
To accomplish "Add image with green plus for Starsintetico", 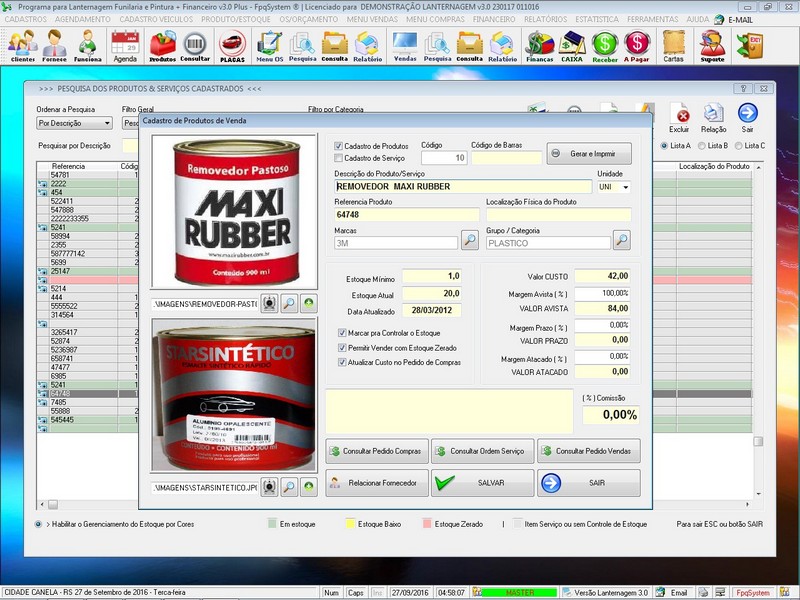I will 309,487.
